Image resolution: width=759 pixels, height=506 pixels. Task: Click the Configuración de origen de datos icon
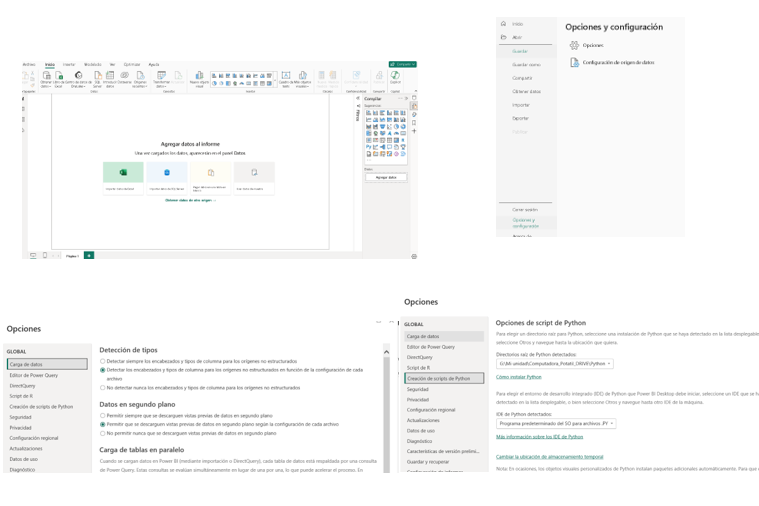tap(575, 62)
